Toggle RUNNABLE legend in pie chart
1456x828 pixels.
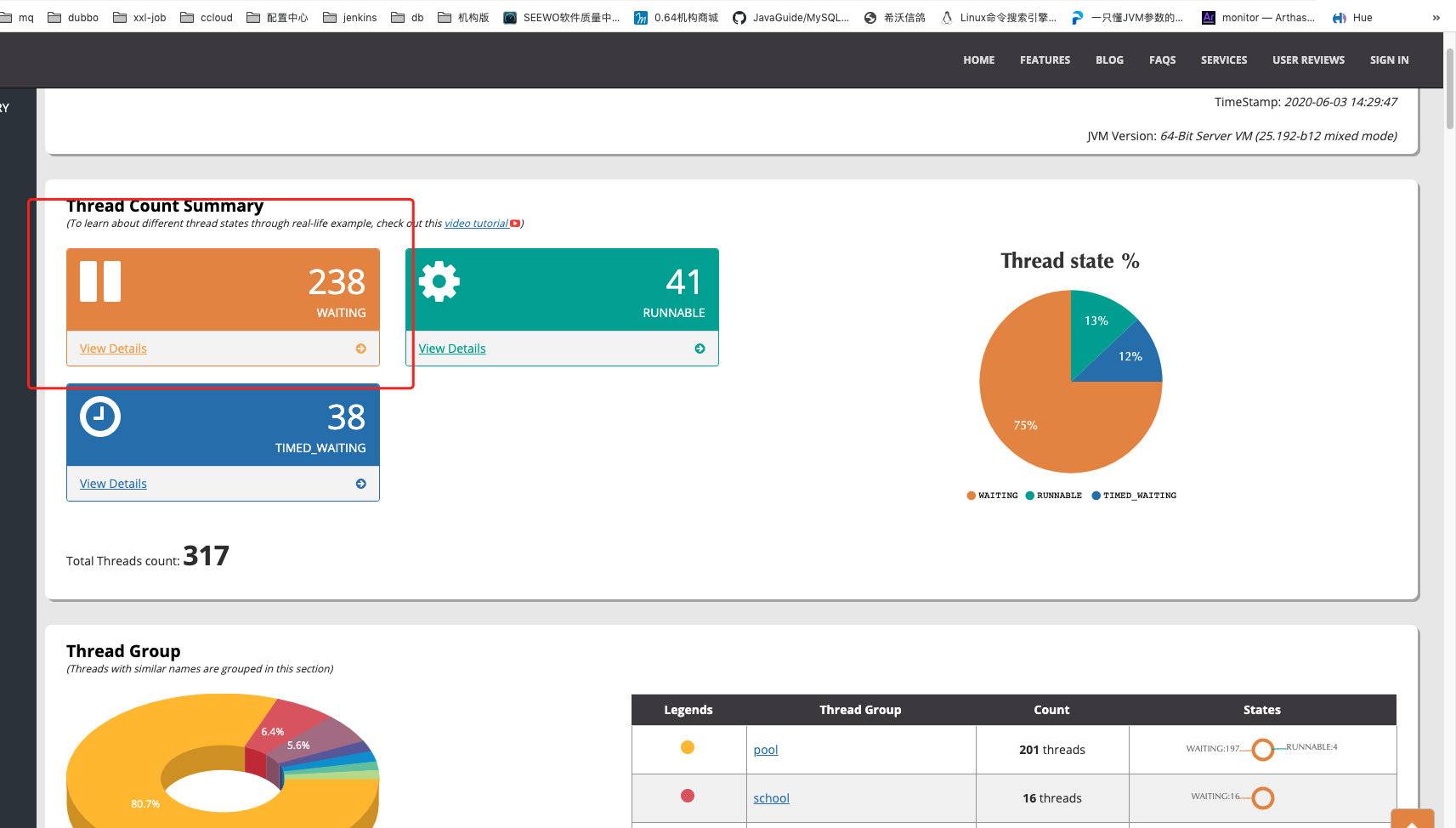pos(1053,496)
